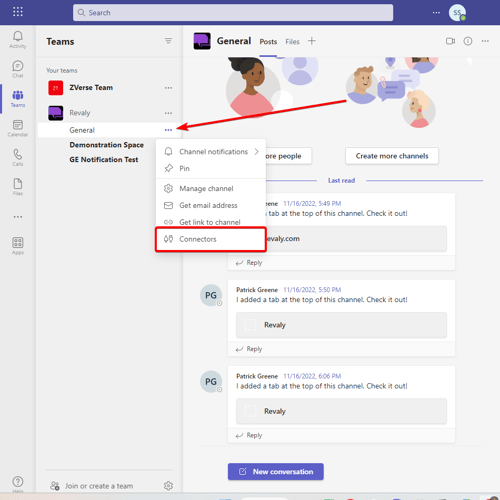Show more apps ellipsis in left rail
The width and height of the screenshot is (500, 500).
tap(18, 217)
